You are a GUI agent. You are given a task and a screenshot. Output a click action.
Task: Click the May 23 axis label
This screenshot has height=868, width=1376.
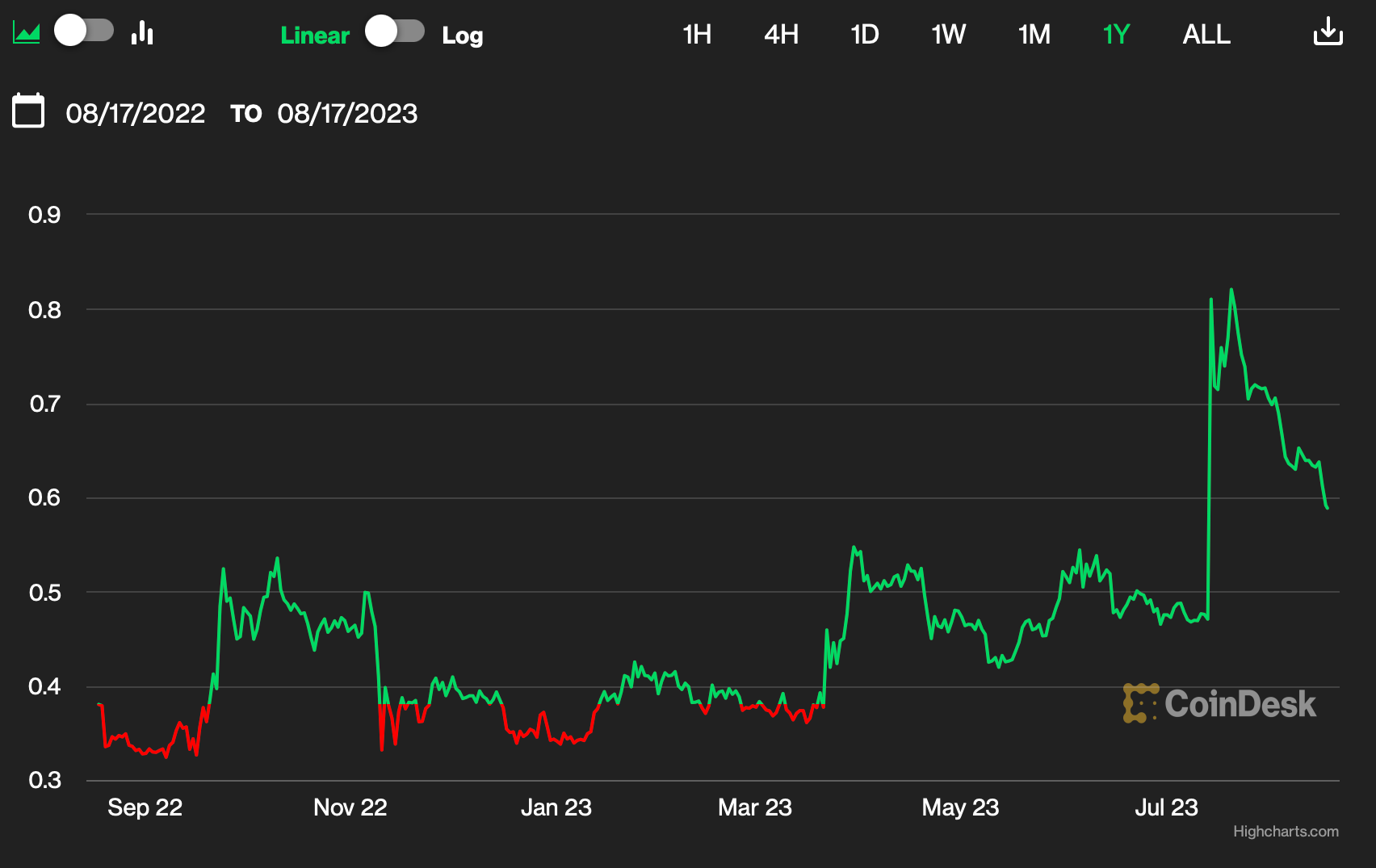pyautogui.click(x=961, y=807)
